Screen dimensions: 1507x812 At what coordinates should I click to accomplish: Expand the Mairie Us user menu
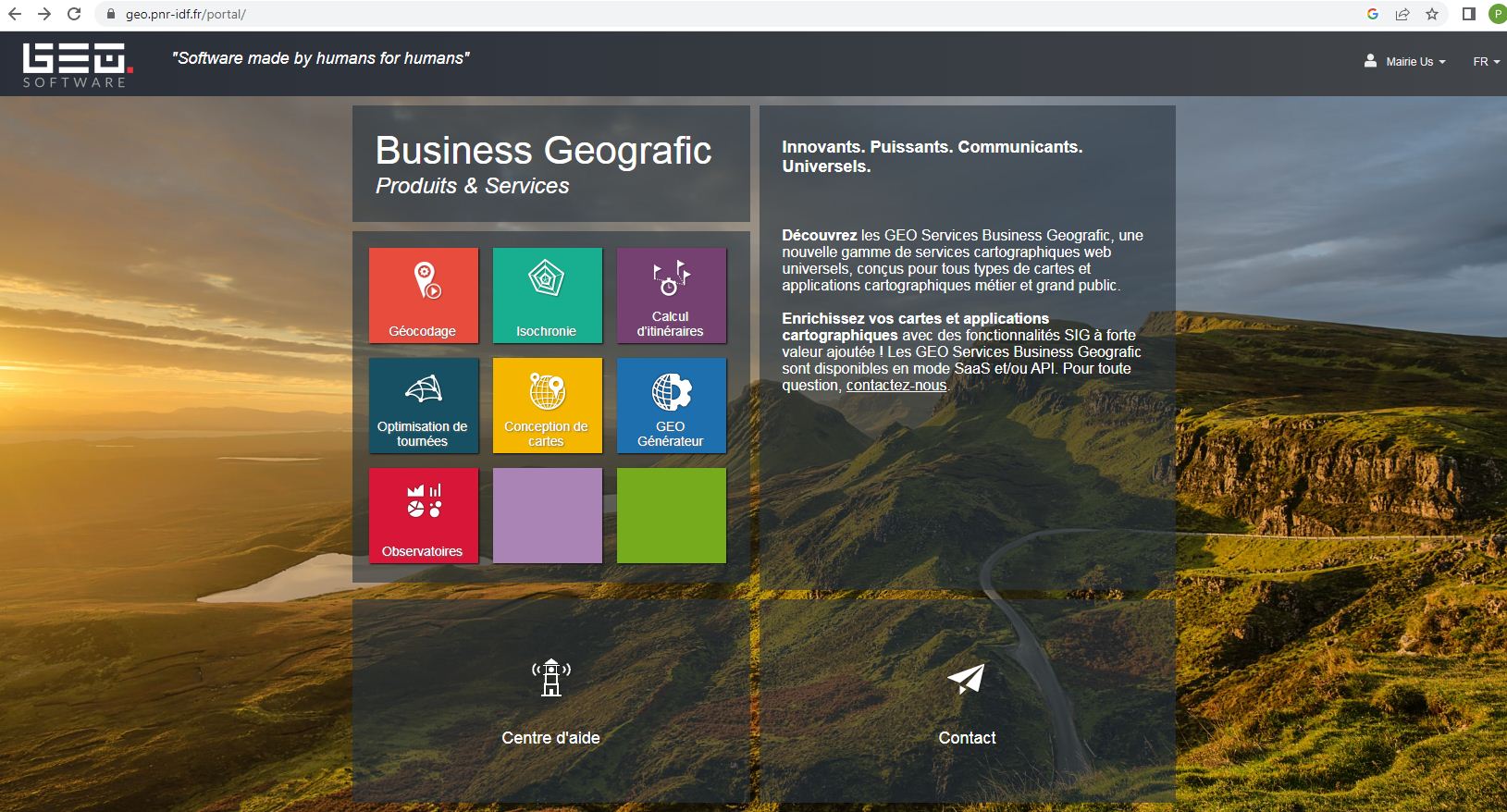(x=1404, y=62)
